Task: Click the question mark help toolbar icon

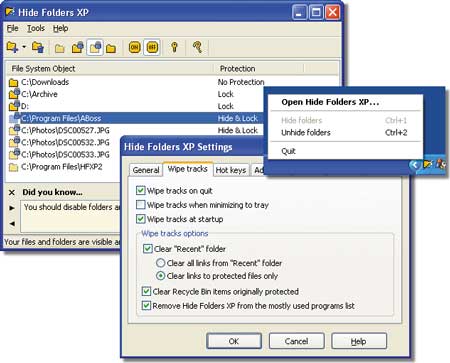Action: click(198, 47)
